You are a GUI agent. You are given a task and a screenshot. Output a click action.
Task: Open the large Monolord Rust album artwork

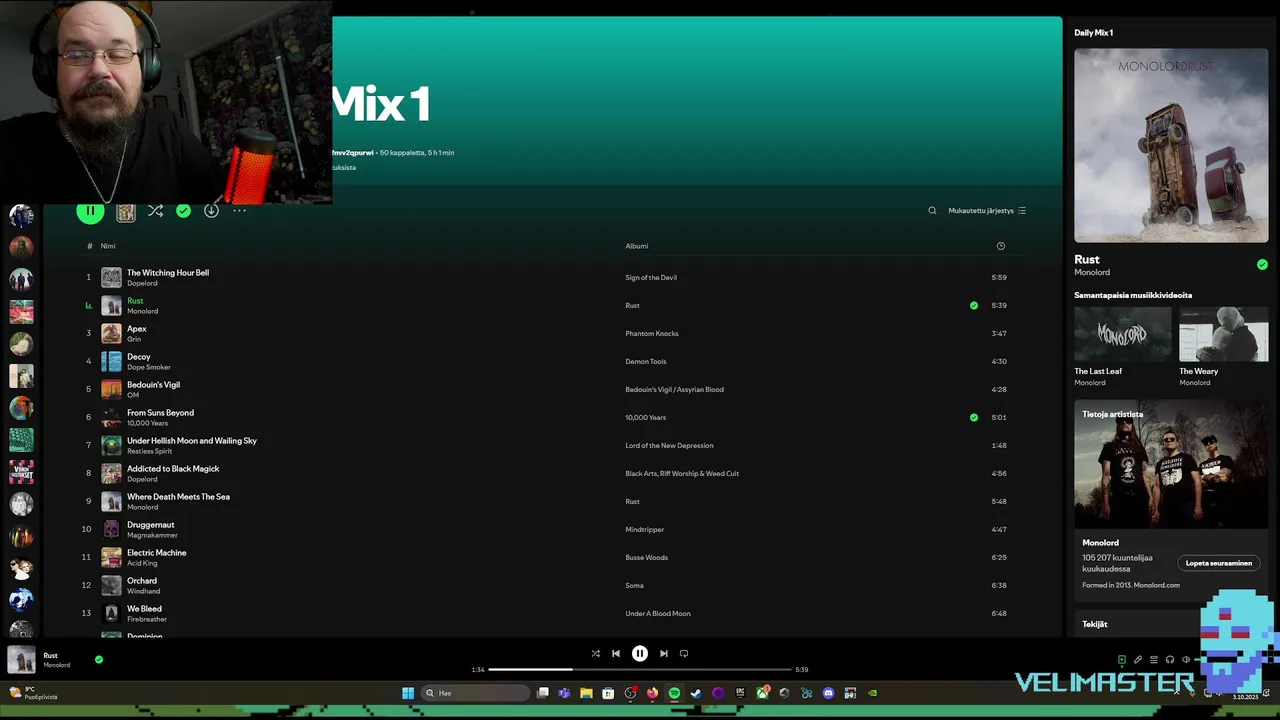pos(1171,146)
